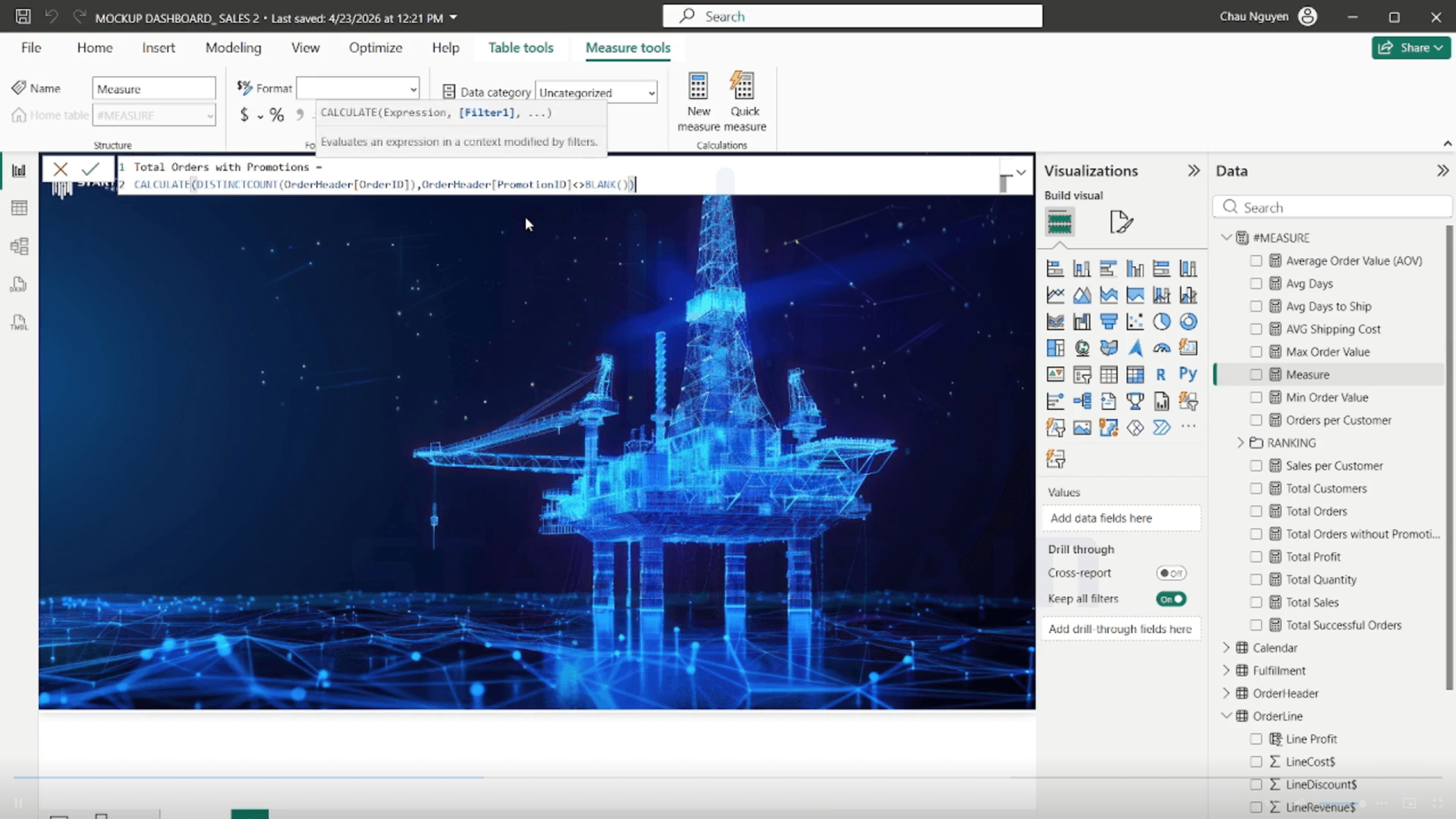Select the pie chart visual icon

coord(1161,321)
